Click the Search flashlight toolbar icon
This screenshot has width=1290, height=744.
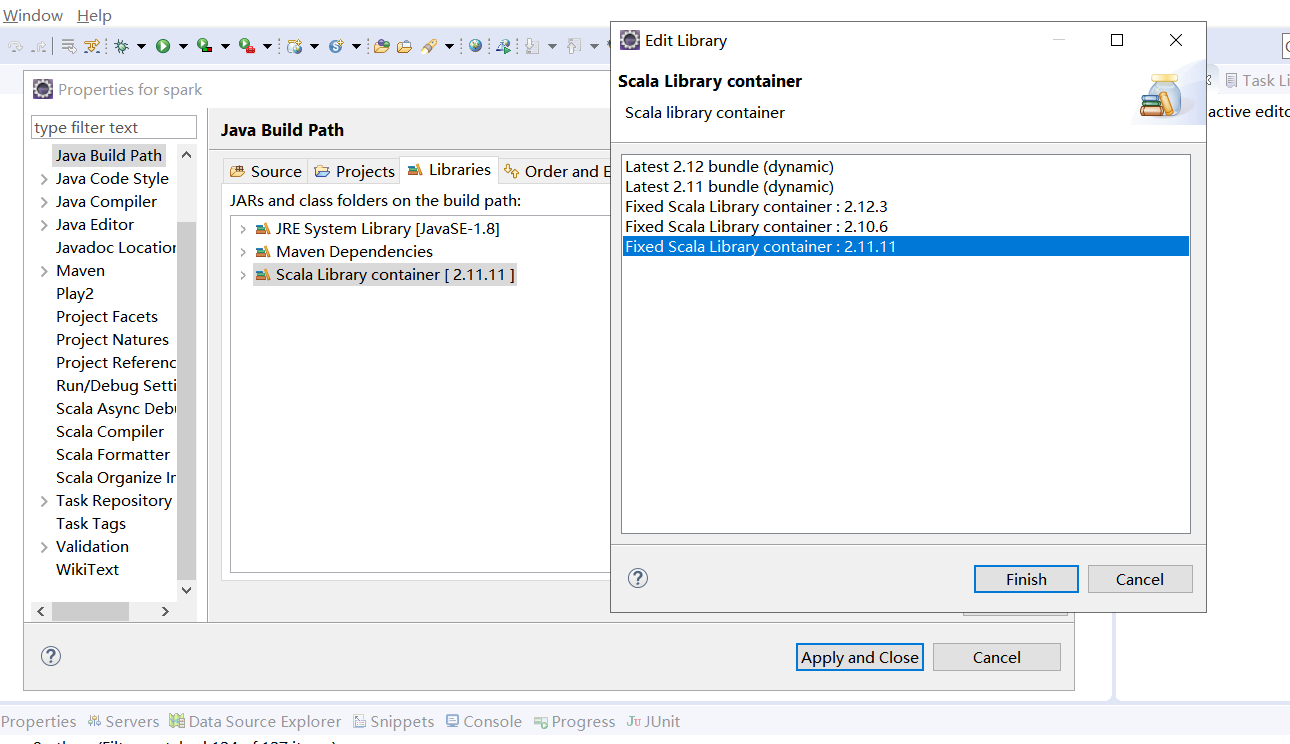pyautogui.click(x=429, y=46)
